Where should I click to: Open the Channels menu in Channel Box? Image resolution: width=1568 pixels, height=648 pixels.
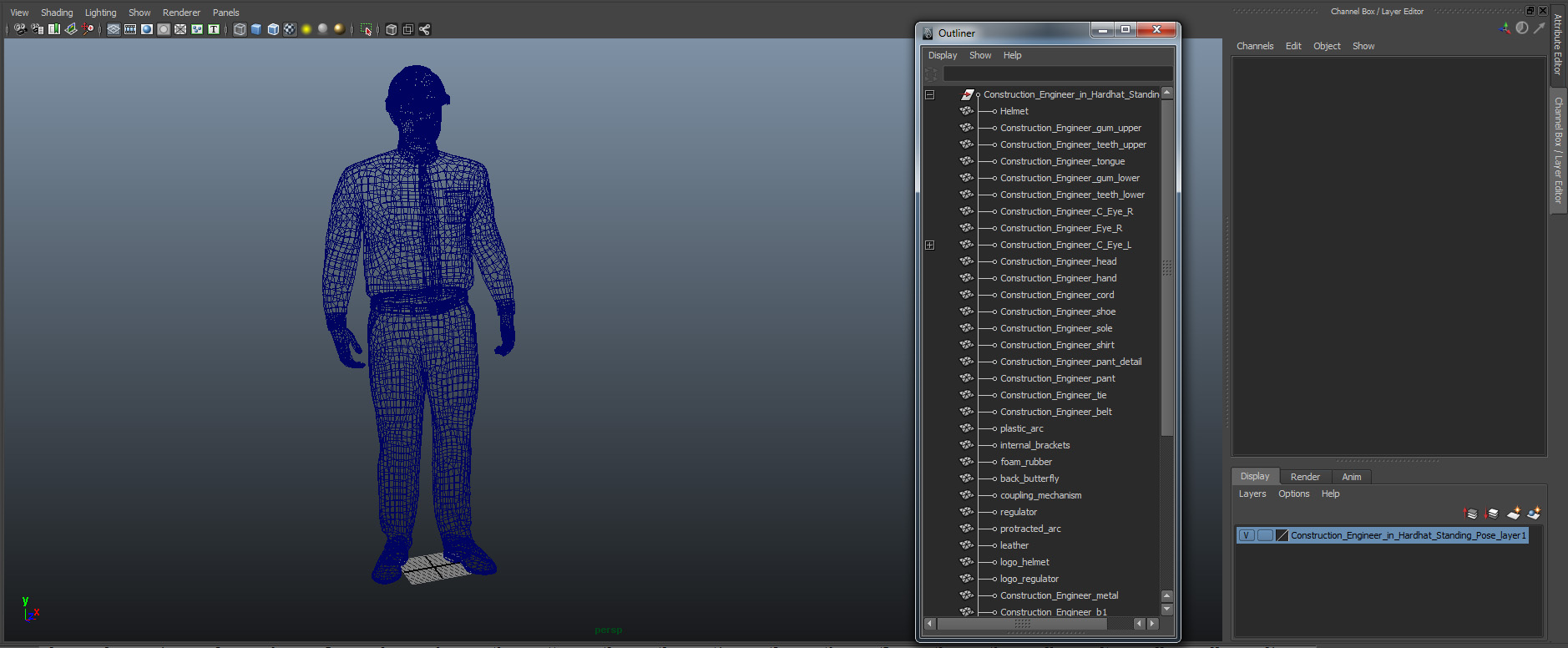click(x=1255, y=46)
